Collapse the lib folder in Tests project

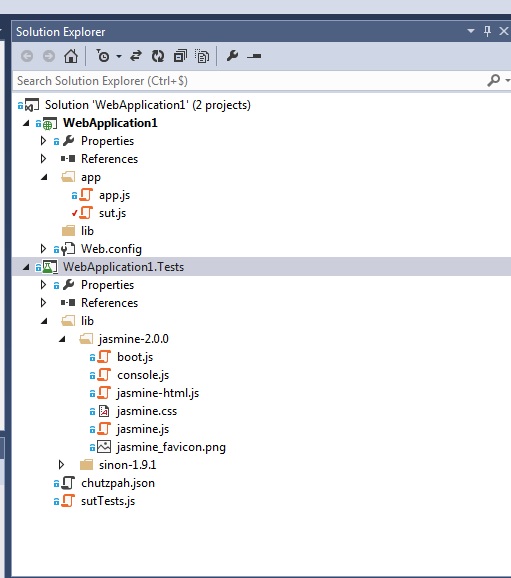(x=44, y=321)
